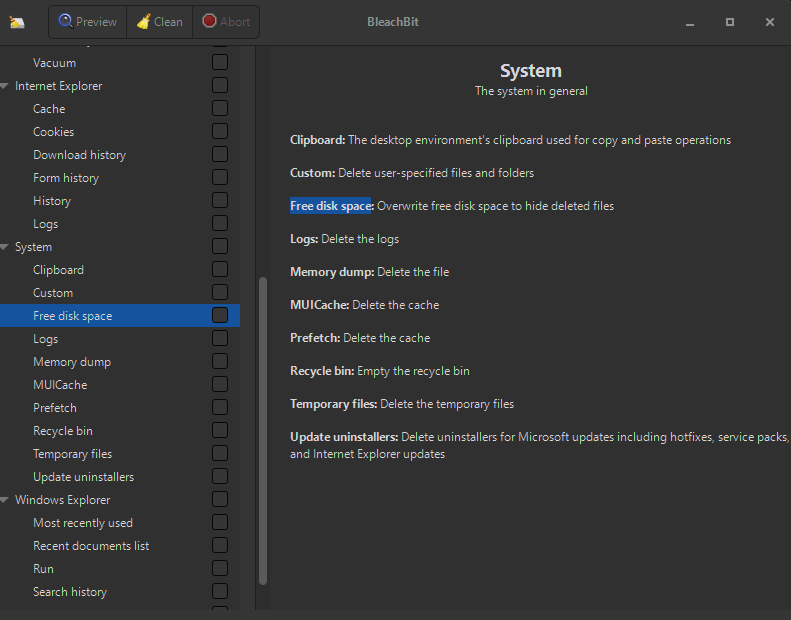Tick the Form history checkbox
The width and height of the screenshot is (791, 620).
tap(220, 178)
